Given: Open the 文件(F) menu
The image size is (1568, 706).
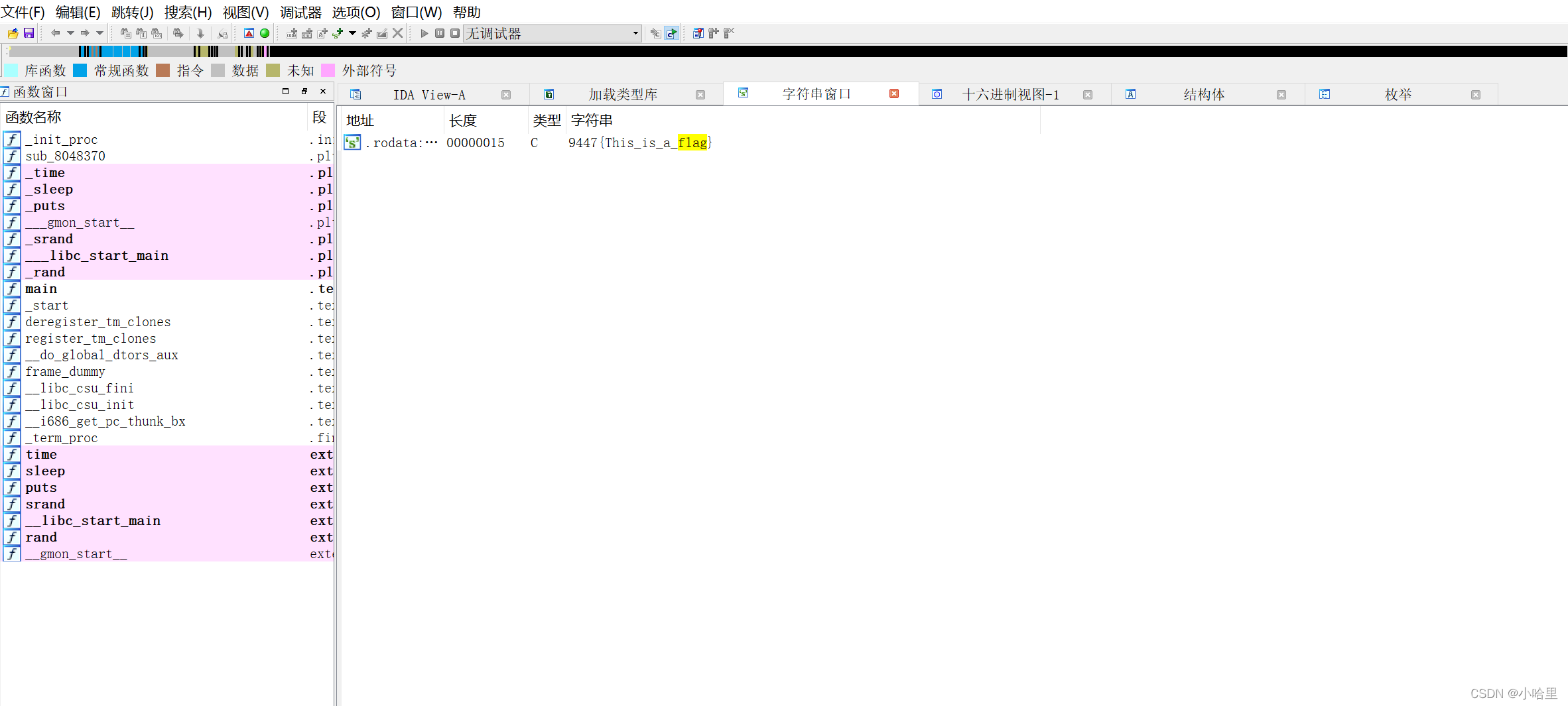Looking at the screenshot, I should click(23, 13).
